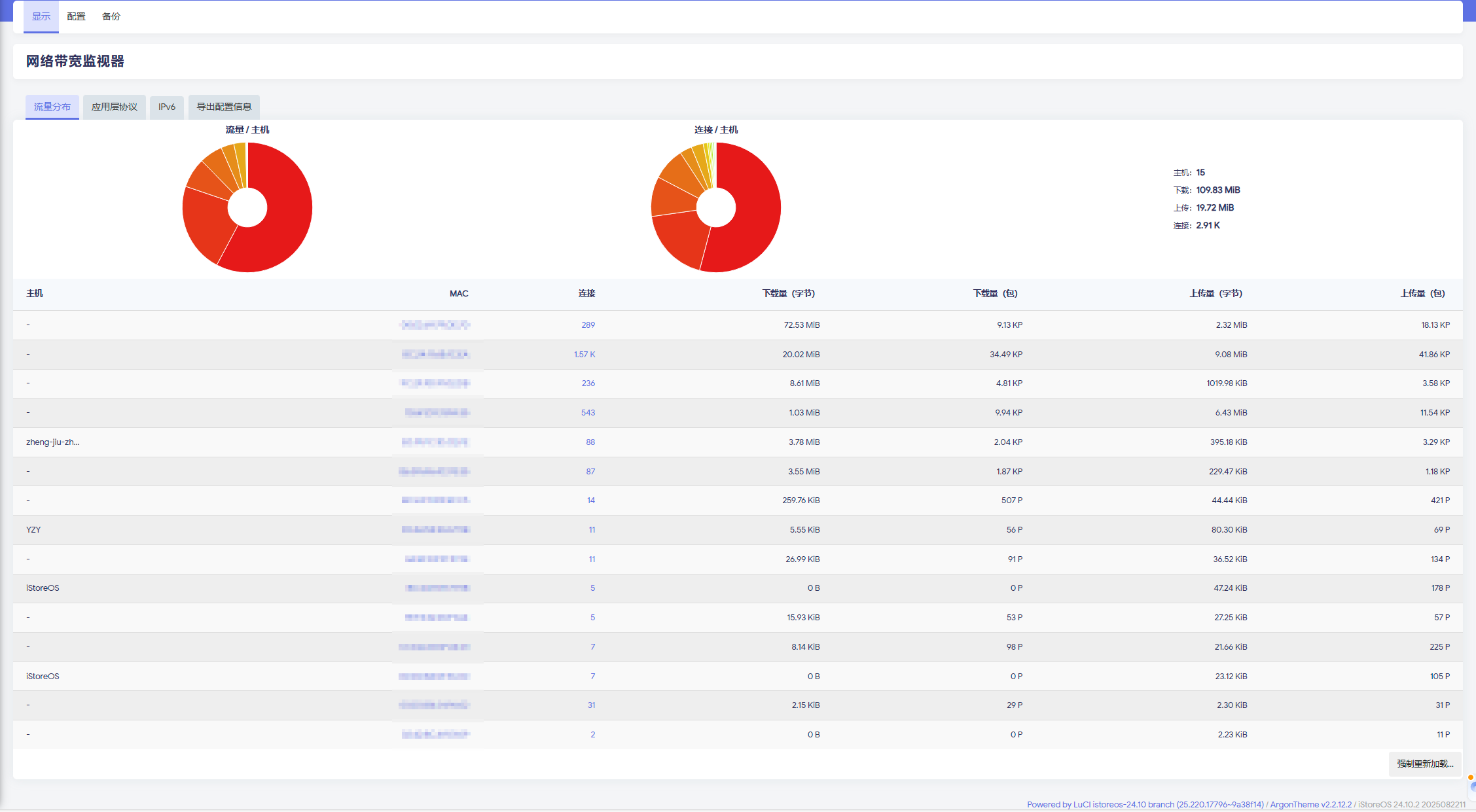Click the 强制重新加载 button
This screenshot has height=812, width=1476.
tap(1424, 764)
